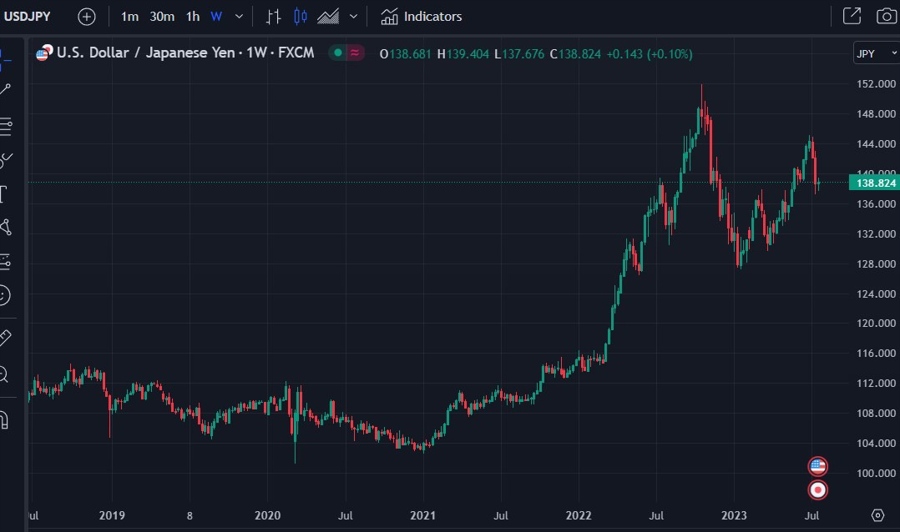Select the zoom in tool
This screenshot has height=532, width=900.
[4, 374]
